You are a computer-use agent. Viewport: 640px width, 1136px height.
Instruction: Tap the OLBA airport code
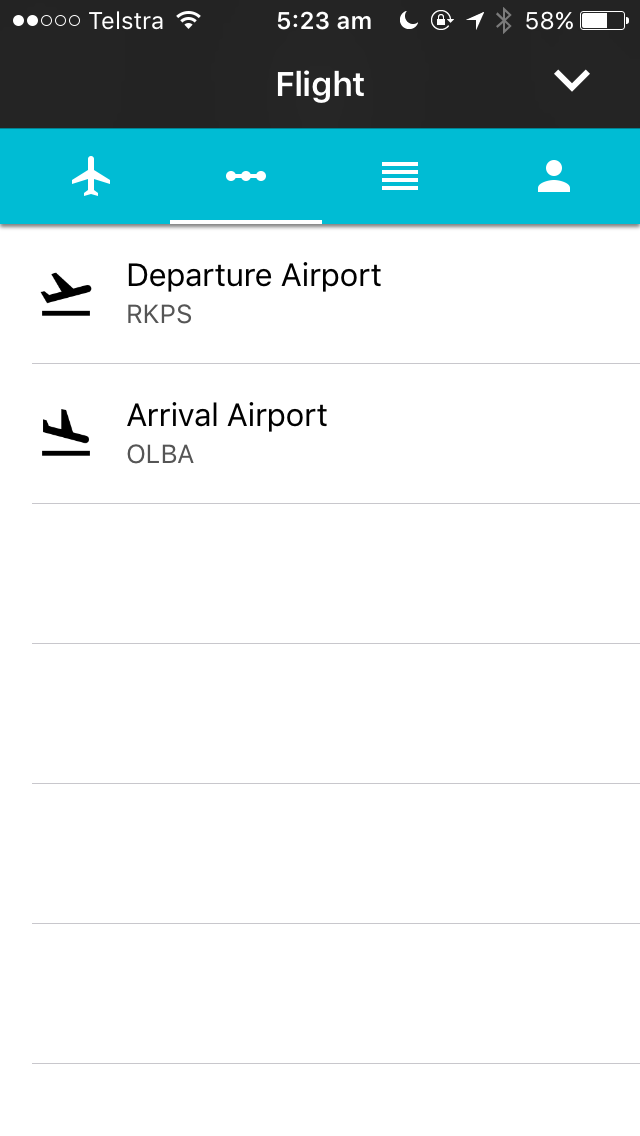160,455
